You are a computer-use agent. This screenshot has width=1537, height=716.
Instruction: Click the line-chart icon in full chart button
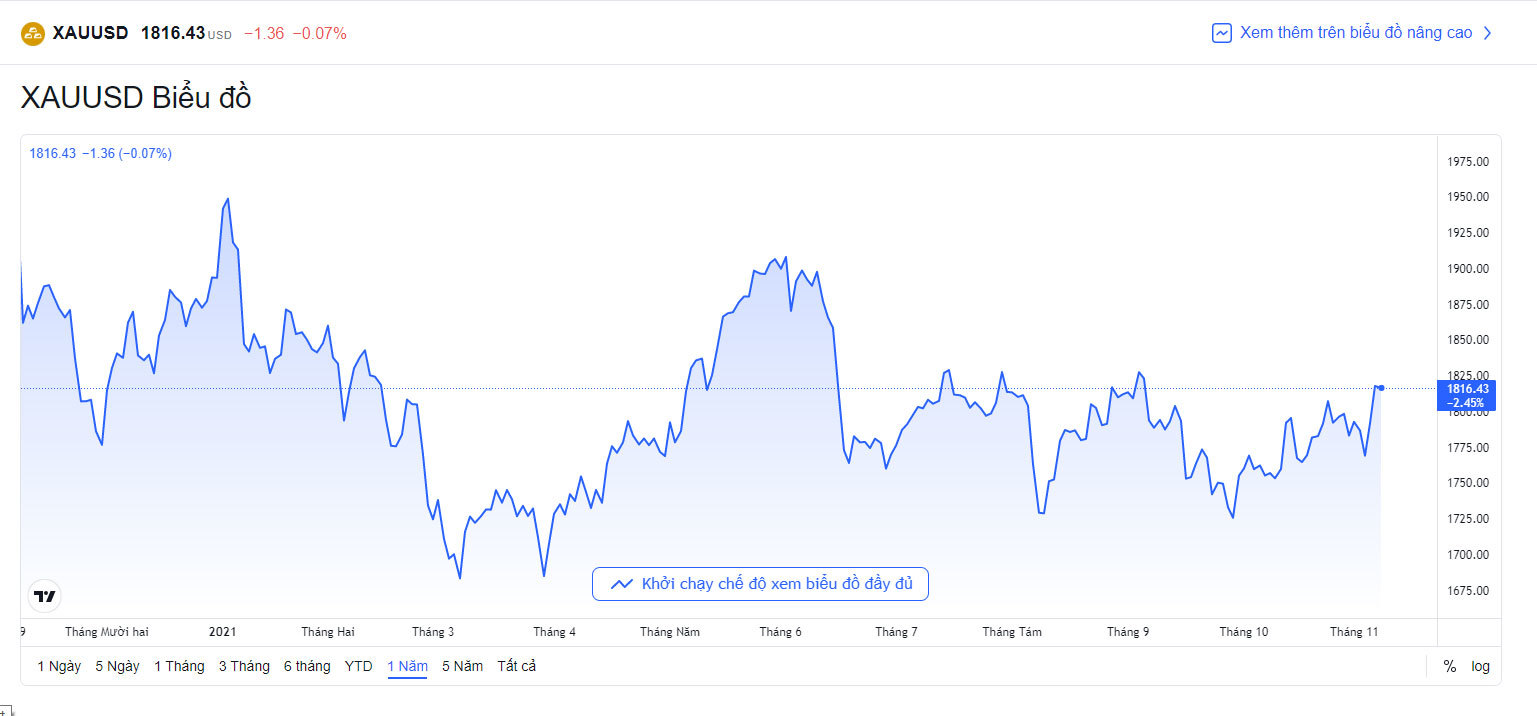(x=621, y=584)
